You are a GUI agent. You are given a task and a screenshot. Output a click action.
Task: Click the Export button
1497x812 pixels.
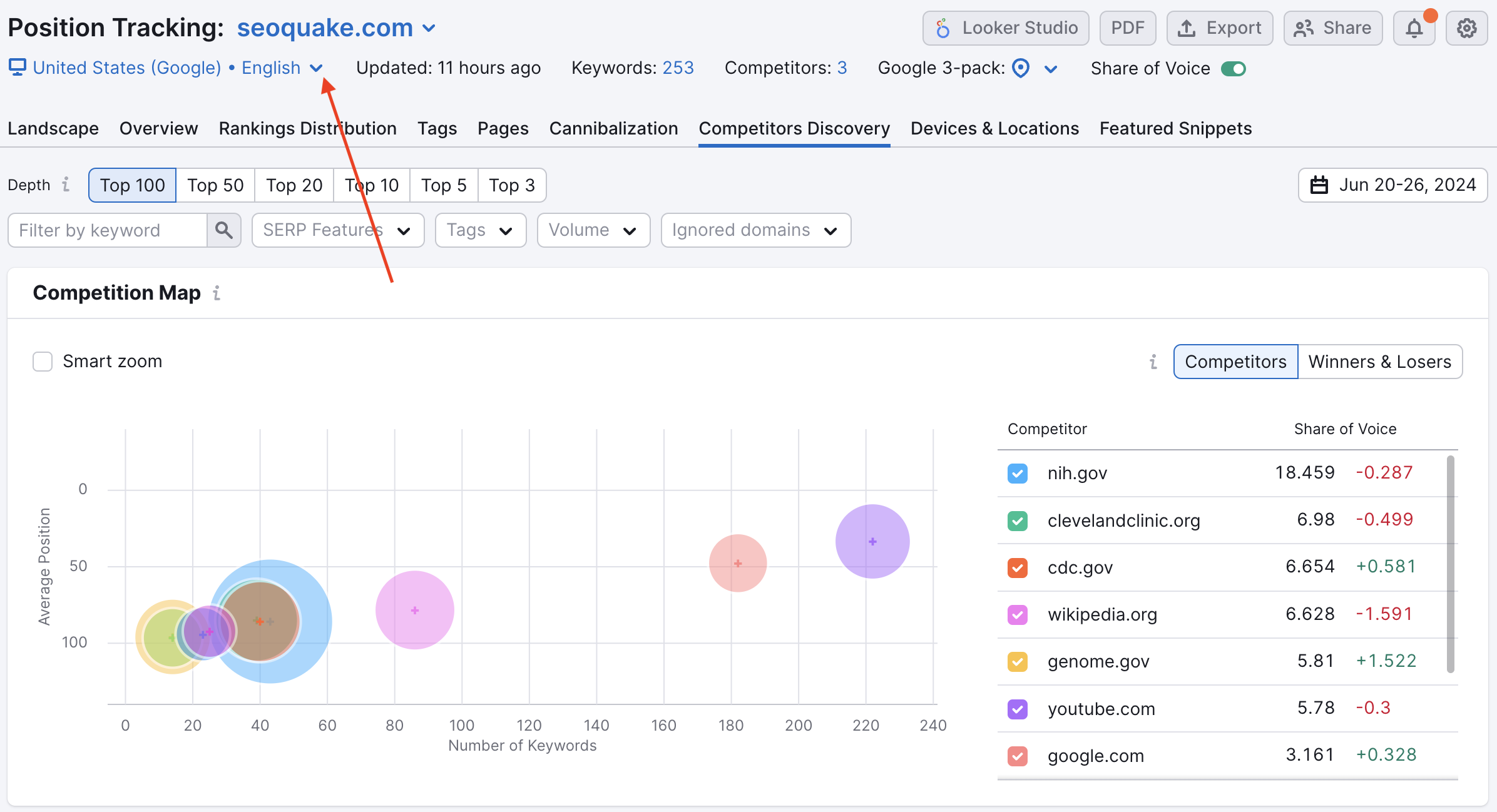(x=1220, y=28)
